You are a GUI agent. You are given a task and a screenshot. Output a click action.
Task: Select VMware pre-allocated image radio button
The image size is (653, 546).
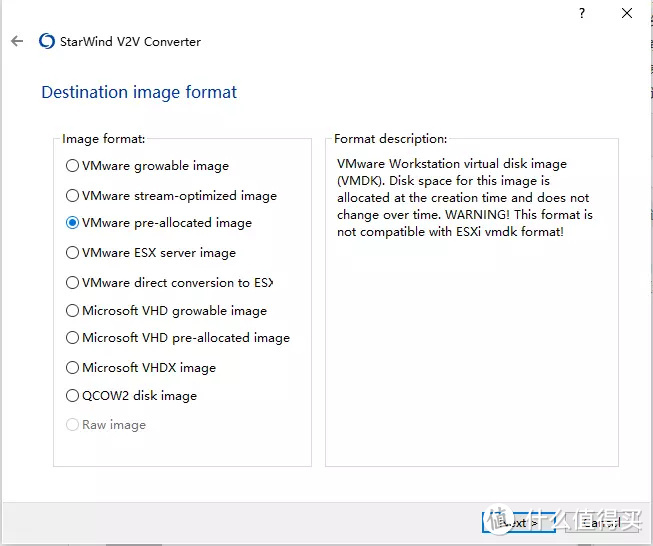(x=72, y=223)
